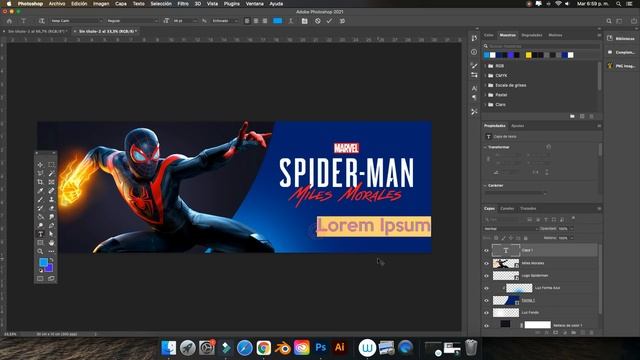Image resolution: width=640 pixels, height=360 pixels.
Task: Select the Clone Stamp tool
Action: [51, 200]
